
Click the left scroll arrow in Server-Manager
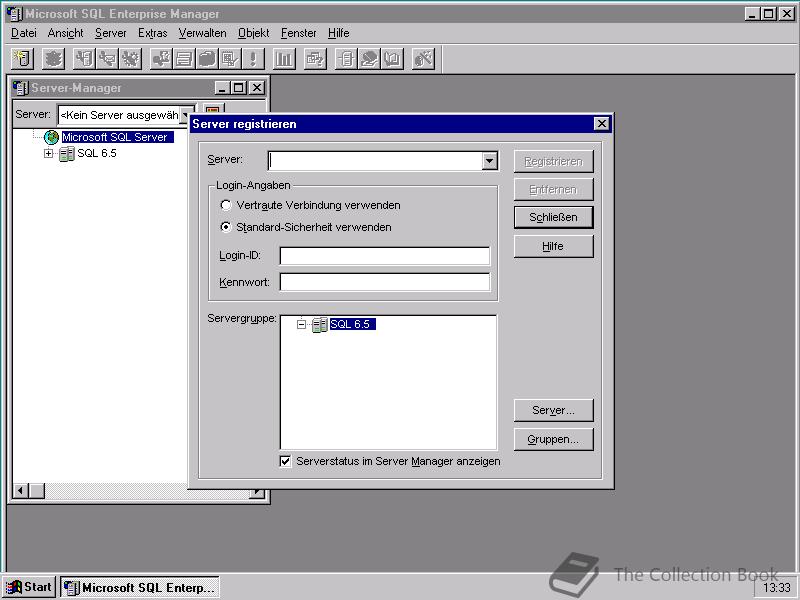pyautogui.click(x=20, y=491)
